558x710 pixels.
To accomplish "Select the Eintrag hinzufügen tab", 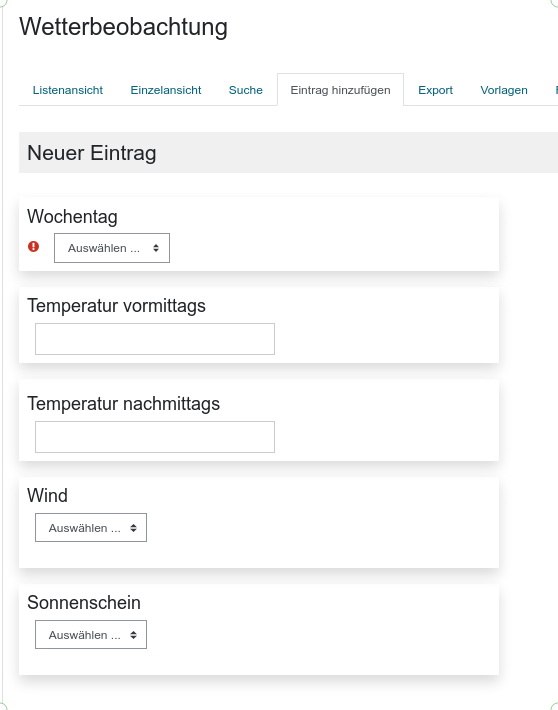I will [x=341, y=90].
